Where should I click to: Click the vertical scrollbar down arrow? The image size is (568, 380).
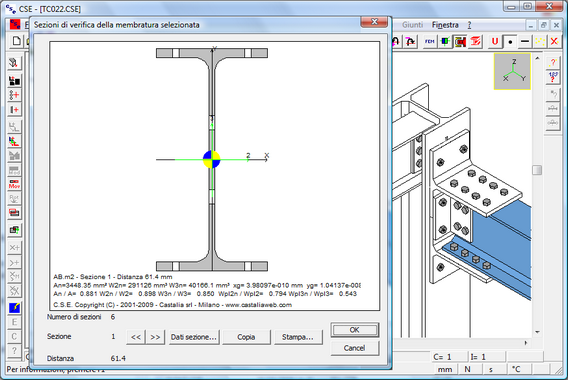click(x=537, y=332)
